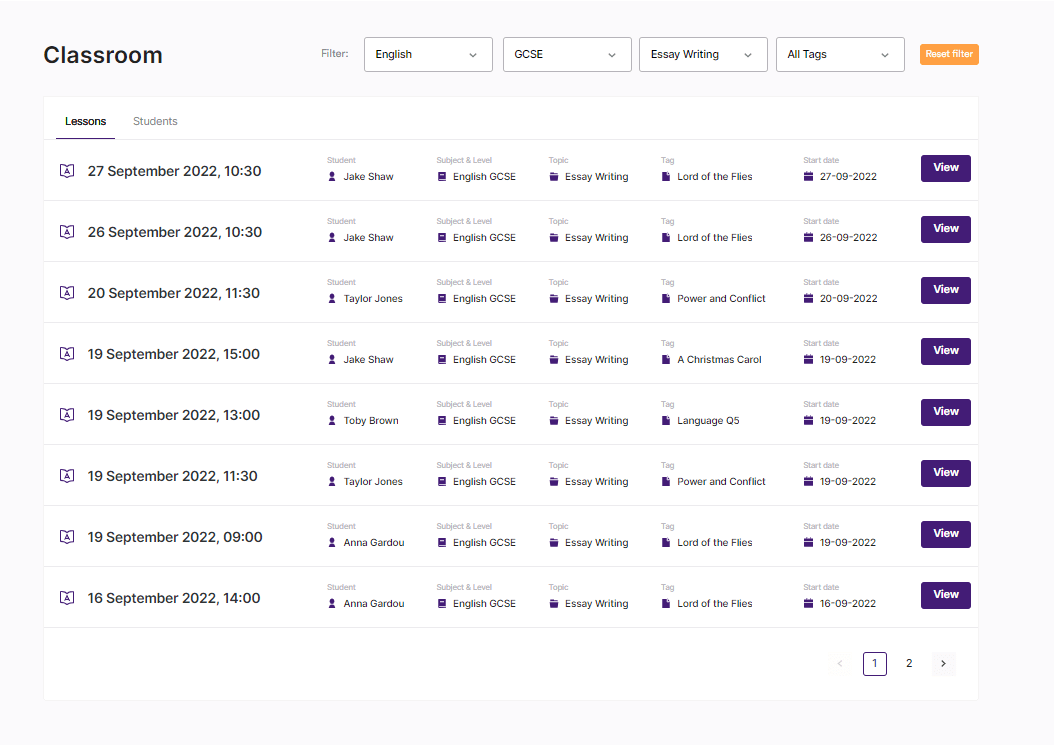Screen dimensions: 1054x745
Task: Select the Lessons tab
Action: (85, 121)
